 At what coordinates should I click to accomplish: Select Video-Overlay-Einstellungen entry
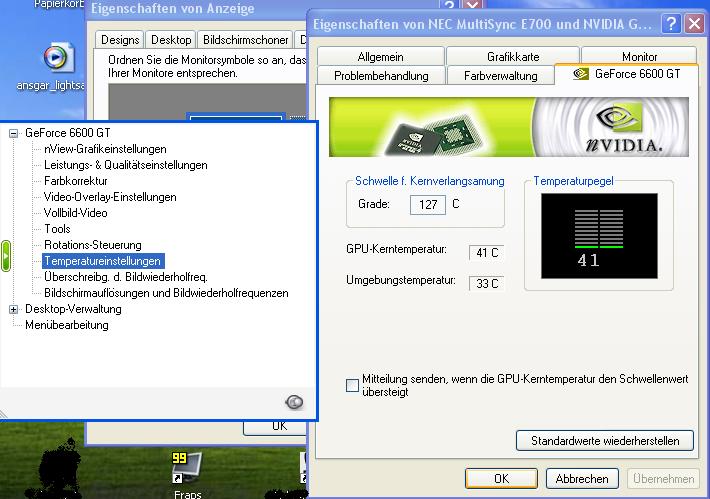pos(110,197)
